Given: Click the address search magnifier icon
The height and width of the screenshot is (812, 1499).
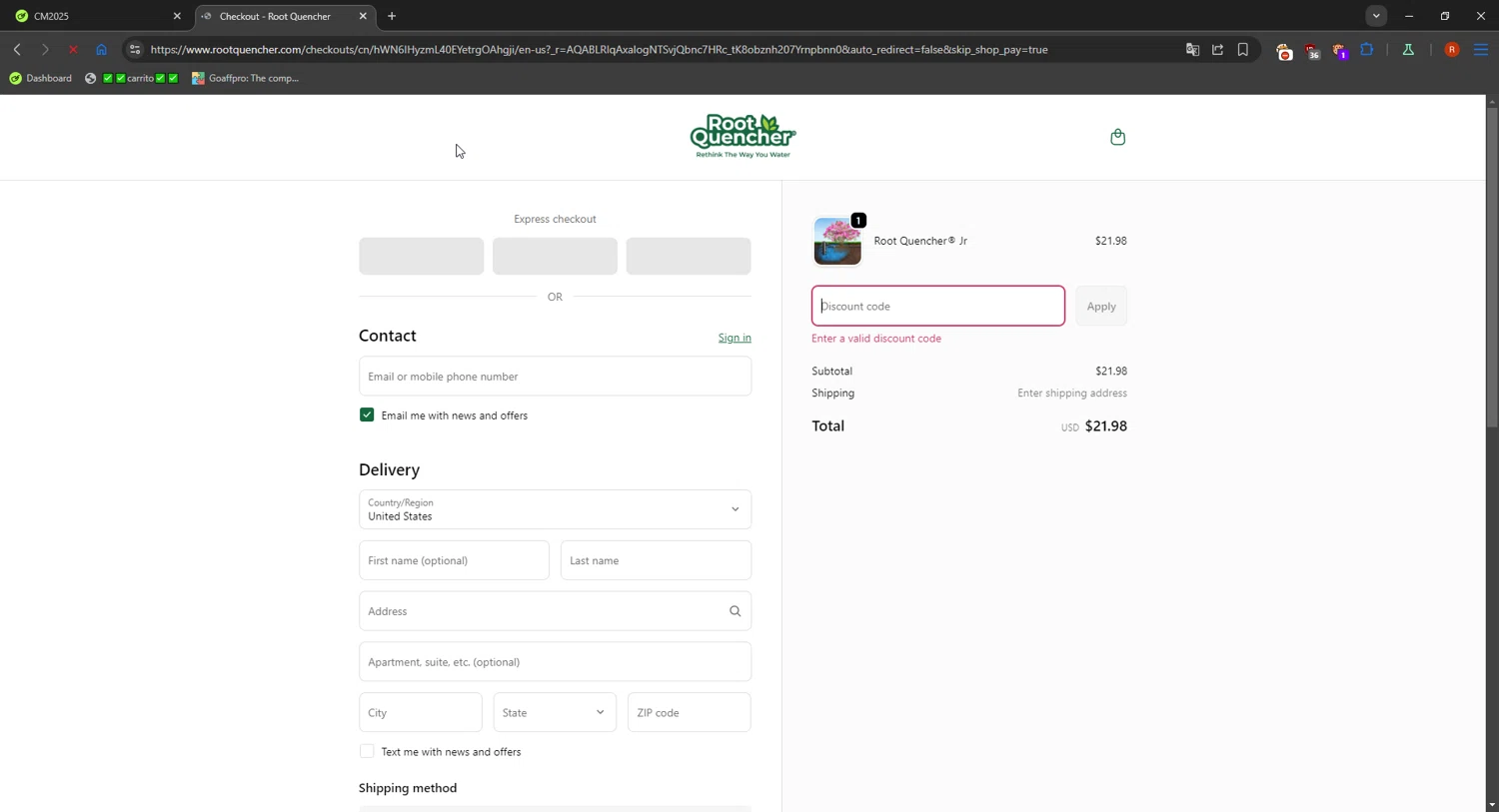Looking at the screenshot, I should coord(735,611).
